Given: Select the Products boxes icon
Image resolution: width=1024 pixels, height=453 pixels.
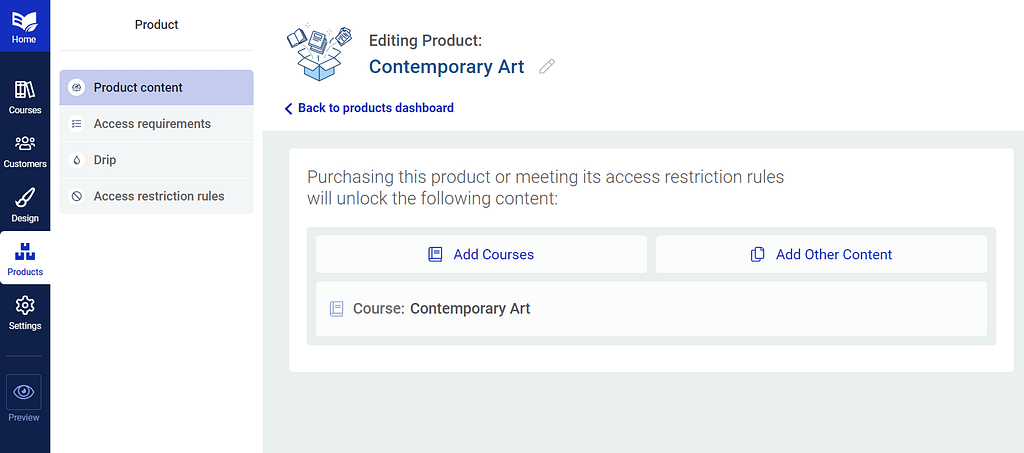Looking at the screenshot, I should pyautogui.click(x=25, y=258).
